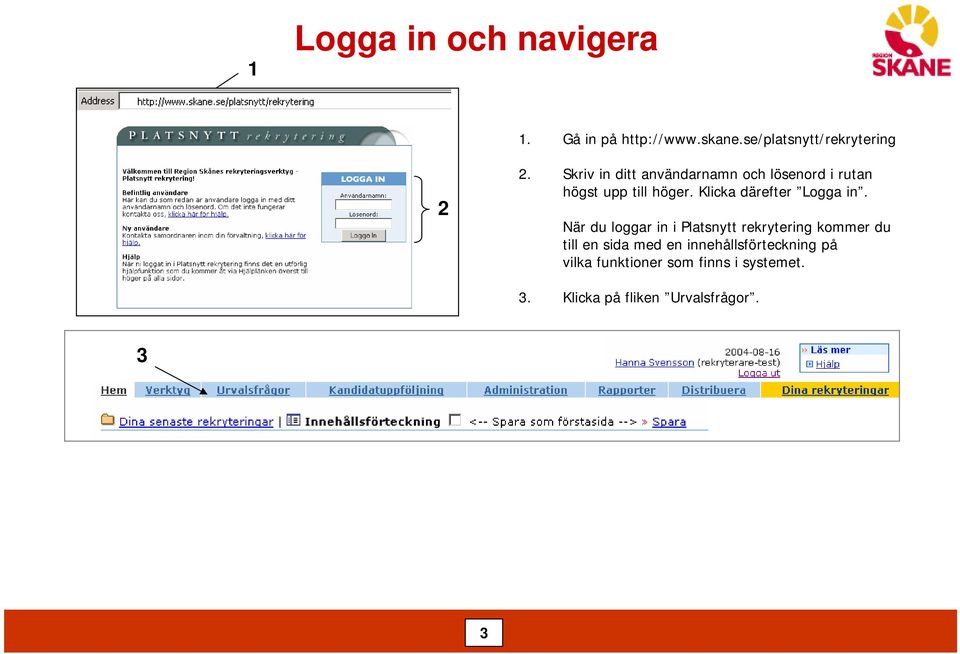Expand the Hjälp plus icon

809,364
